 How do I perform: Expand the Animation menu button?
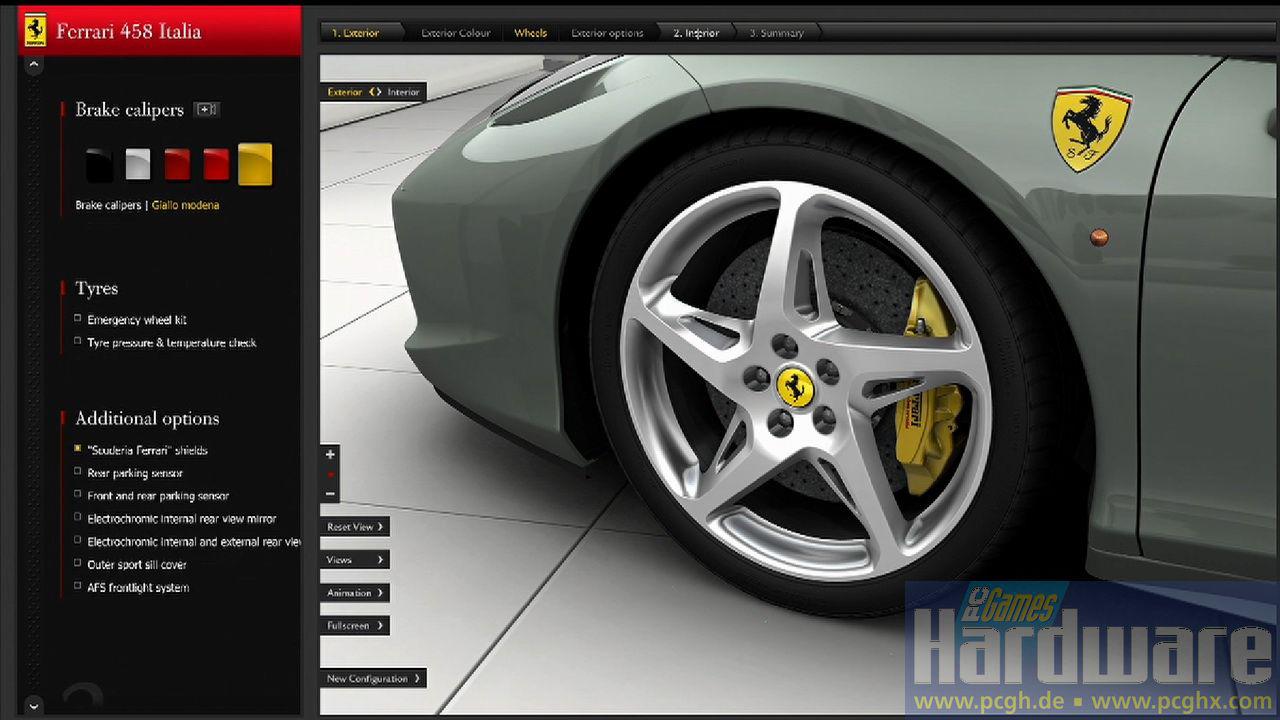(x=355, y=593)
